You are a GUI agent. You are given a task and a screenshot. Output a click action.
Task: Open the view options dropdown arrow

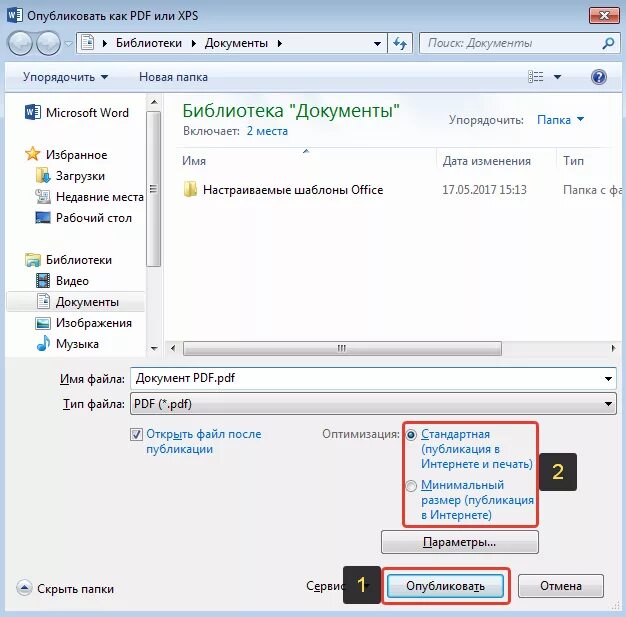(557, 77)
